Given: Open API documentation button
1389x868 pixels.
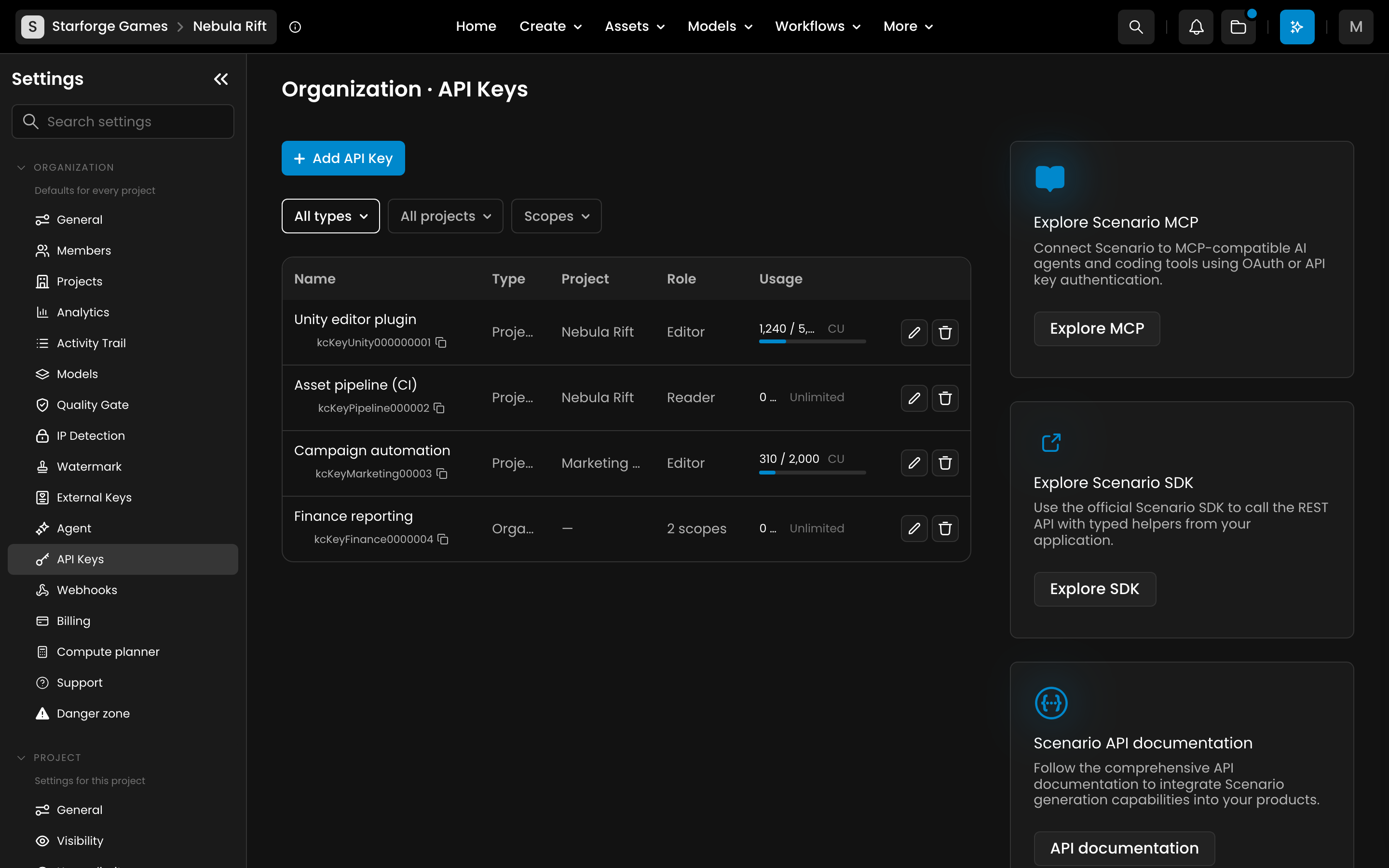Looking at the screenshot, I should [x=1124, y=849].
